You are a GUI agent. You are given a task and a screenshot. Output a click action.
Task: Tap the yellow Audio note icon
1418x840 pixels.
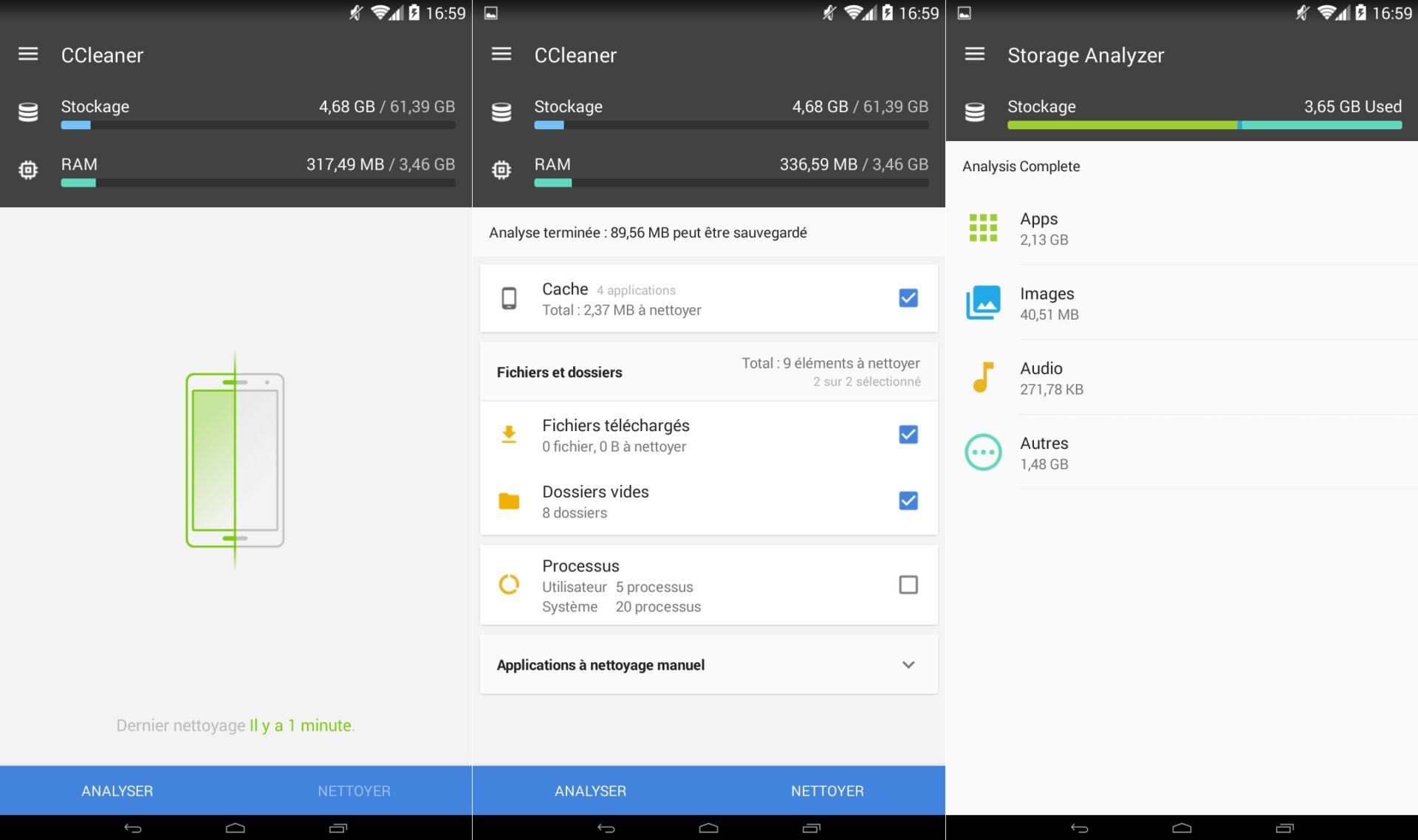pos(983,377)
